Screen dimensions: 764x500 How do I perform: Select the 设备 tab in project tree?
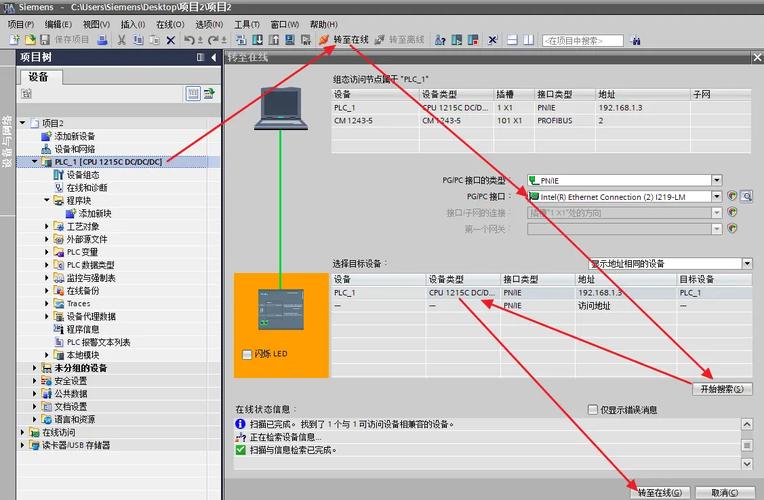coord(39,77)
